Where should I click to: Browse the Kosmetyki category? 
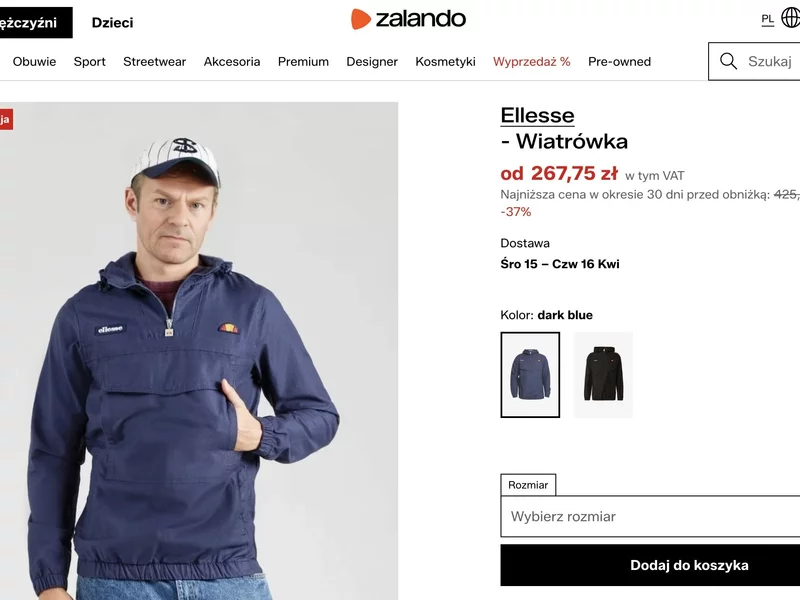click(x=445, y=61)
